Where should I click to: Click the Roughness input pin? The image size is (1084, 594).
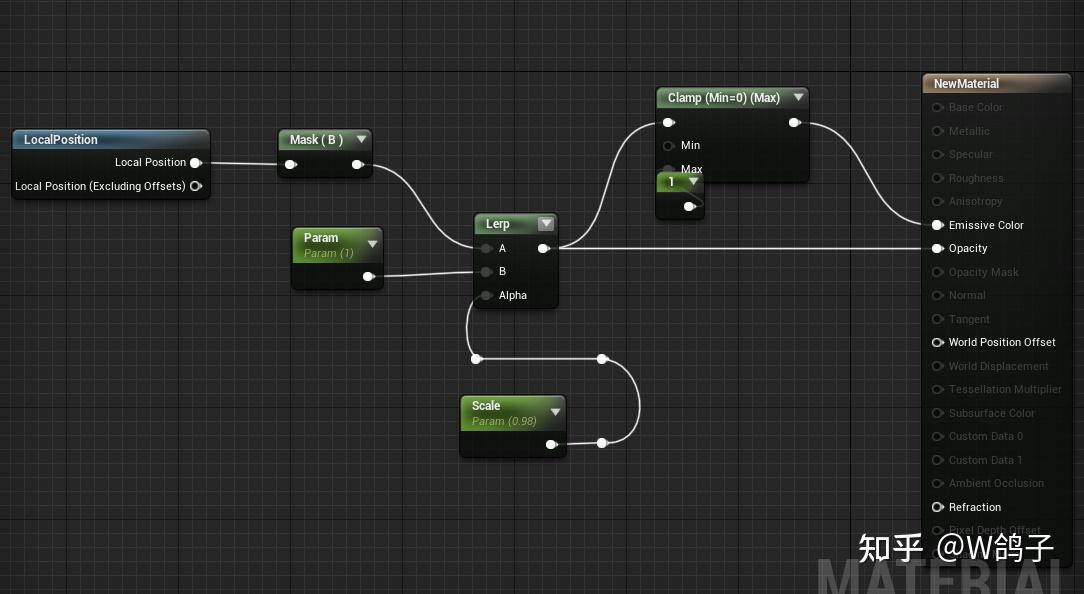pos(937,178)
